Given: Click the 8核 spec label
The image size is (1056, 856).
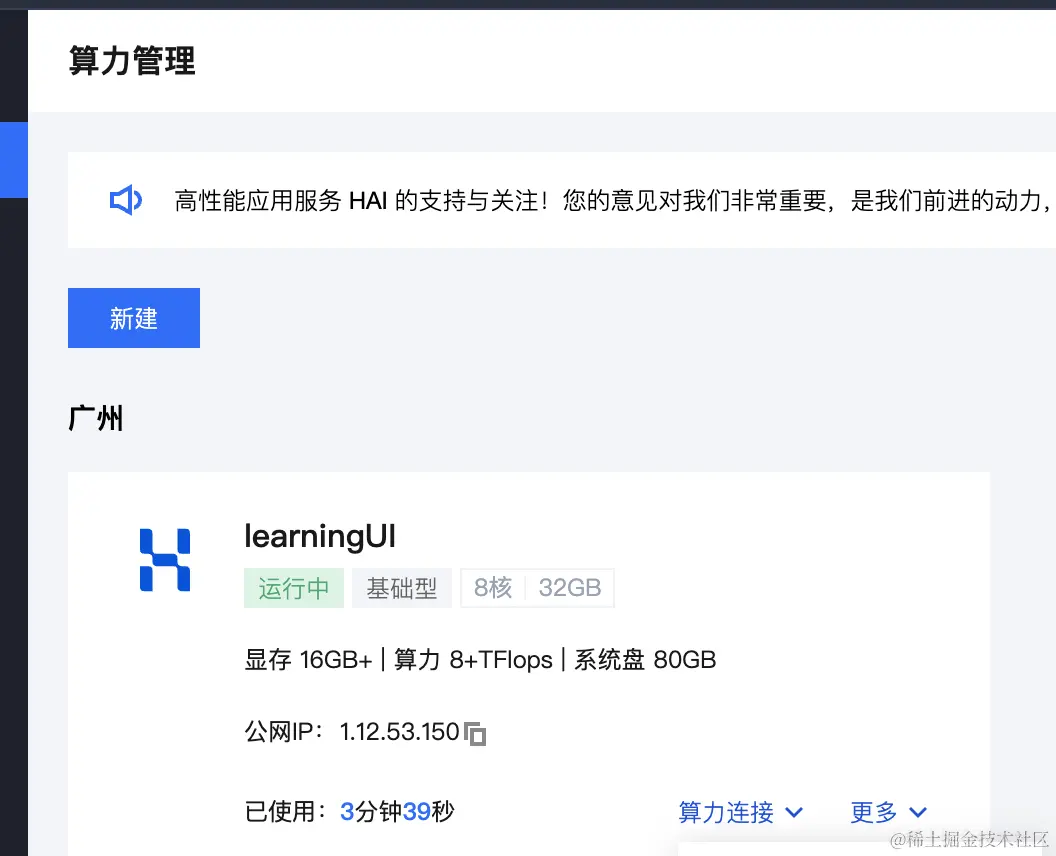Looking at the screenshot, I should pos(493,588).
